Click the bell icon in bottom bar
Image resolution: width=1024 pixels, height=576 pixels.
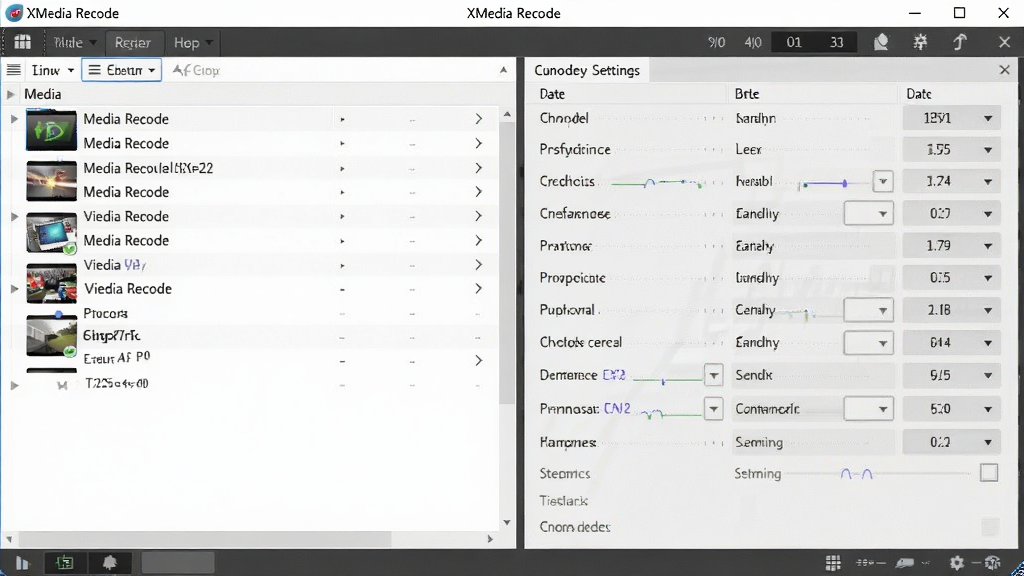tap(110, 562)
